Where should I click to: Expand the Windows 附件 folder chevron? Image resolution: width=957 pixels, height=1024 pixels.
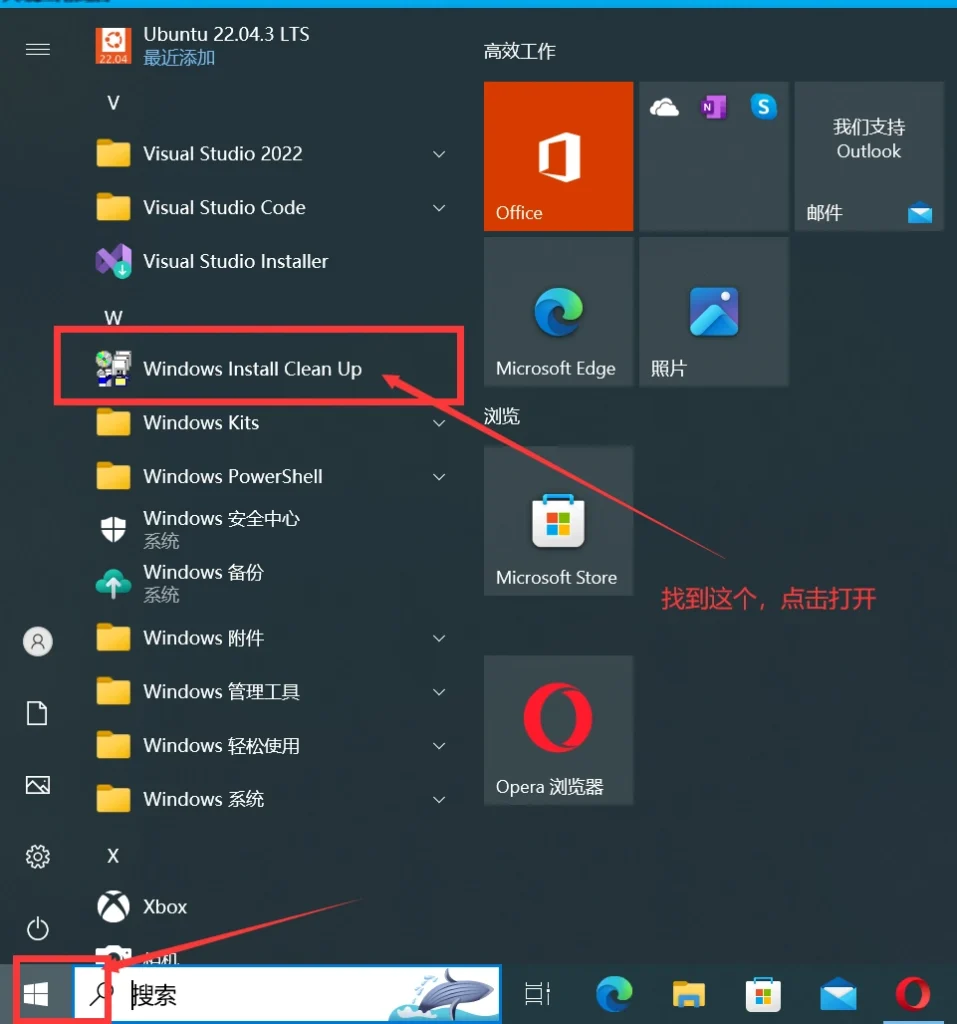440,638
